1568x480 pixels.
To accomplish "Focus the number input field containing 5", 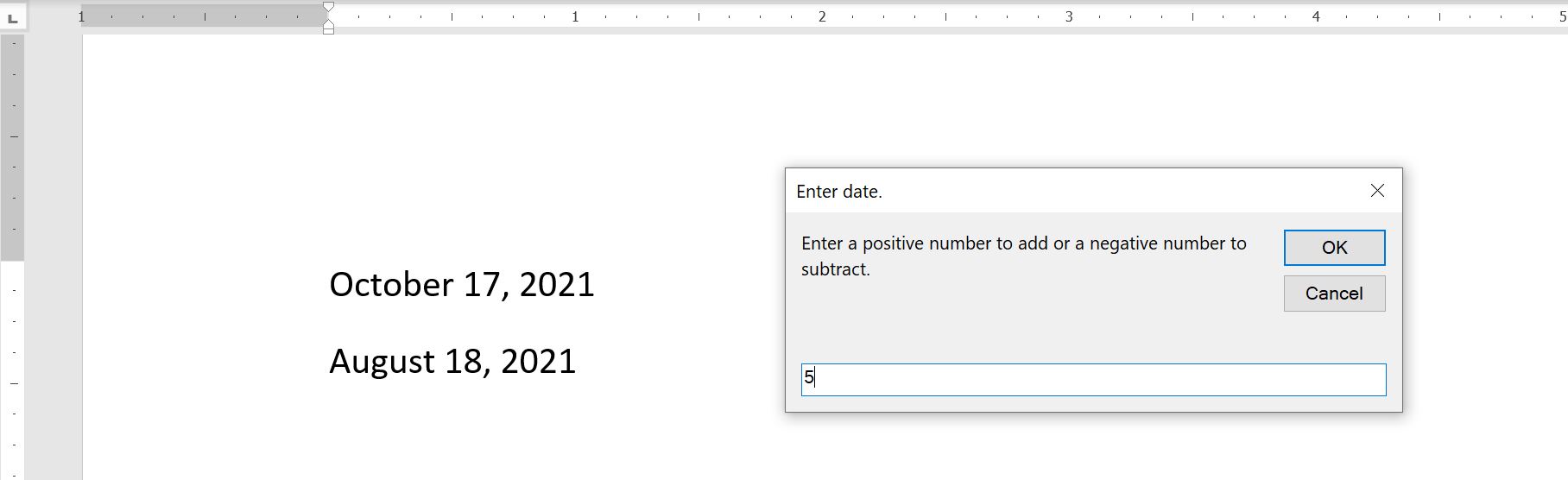I will [1093, 379].
